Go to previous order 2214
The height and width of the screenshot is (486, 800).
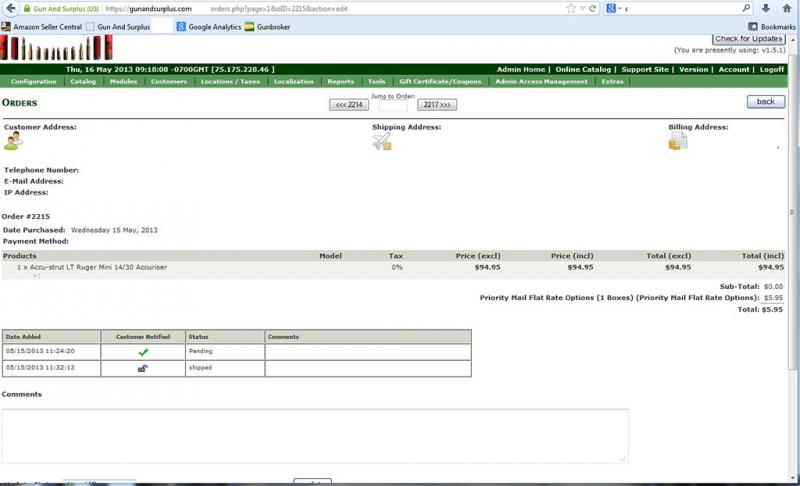pos(349,105)
